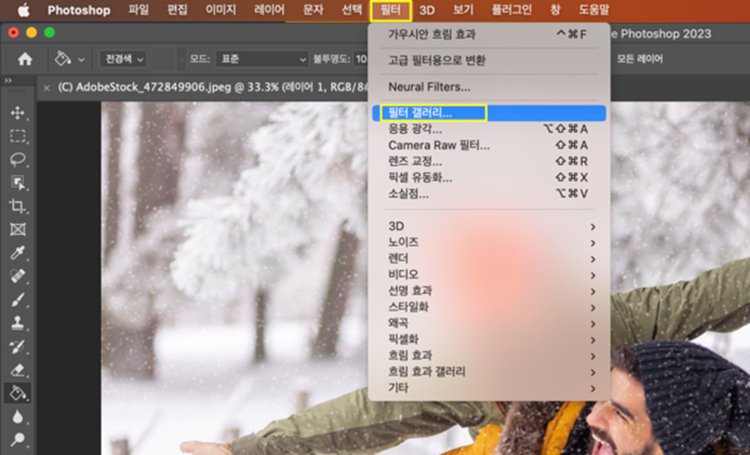Image resolution: width=750 pixels, height=455 pixels.
Task: Select the Clone Stamp tool
Action: 18,323
